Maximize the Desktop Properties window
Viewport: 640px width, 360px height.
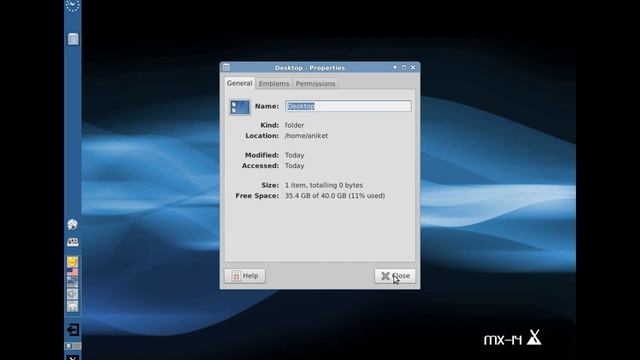coord(404,67)
